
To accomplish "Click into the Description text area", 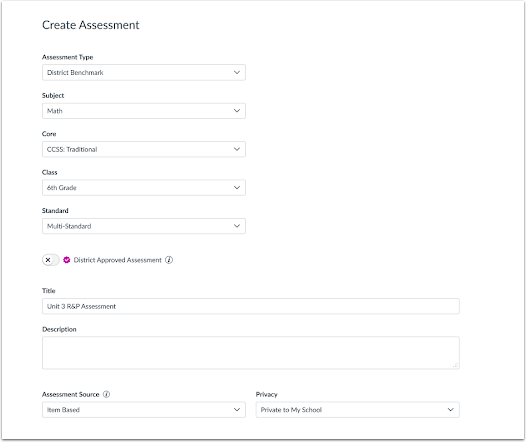I will (x=251, y=353).
